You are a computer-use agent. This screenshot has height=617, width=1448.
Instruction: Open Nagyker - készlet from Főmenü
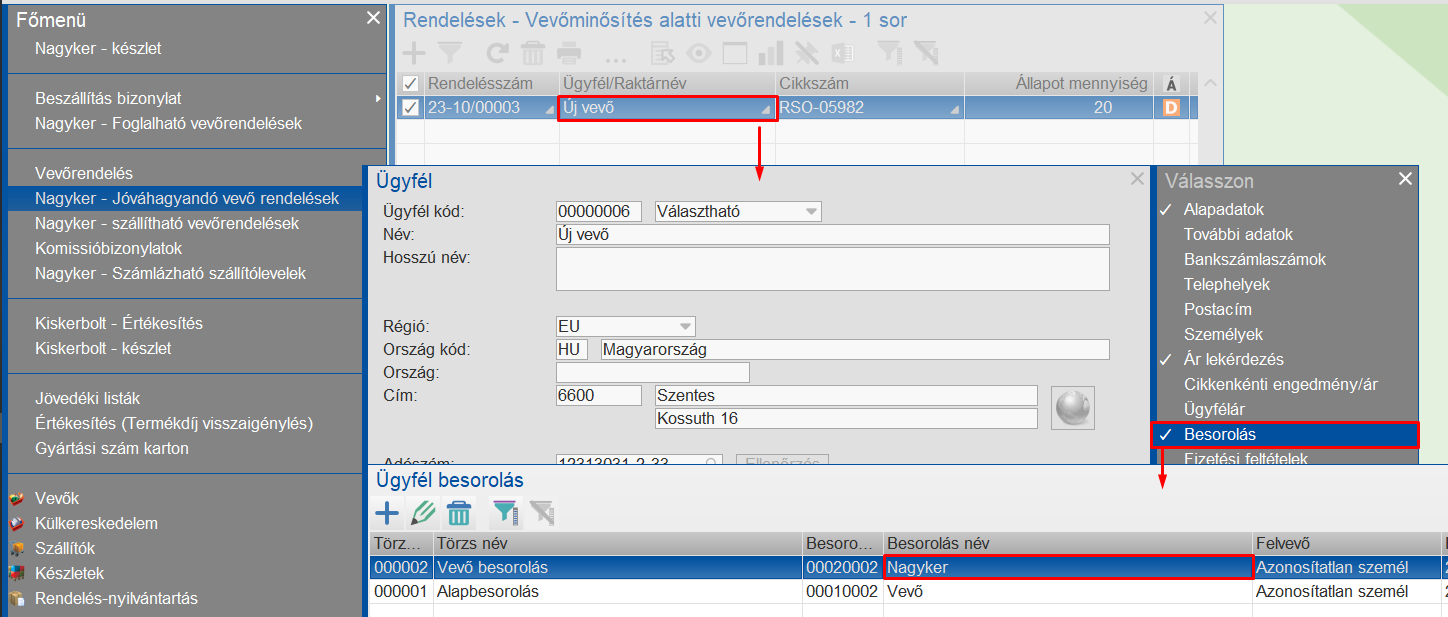click(x=98, y=48)
